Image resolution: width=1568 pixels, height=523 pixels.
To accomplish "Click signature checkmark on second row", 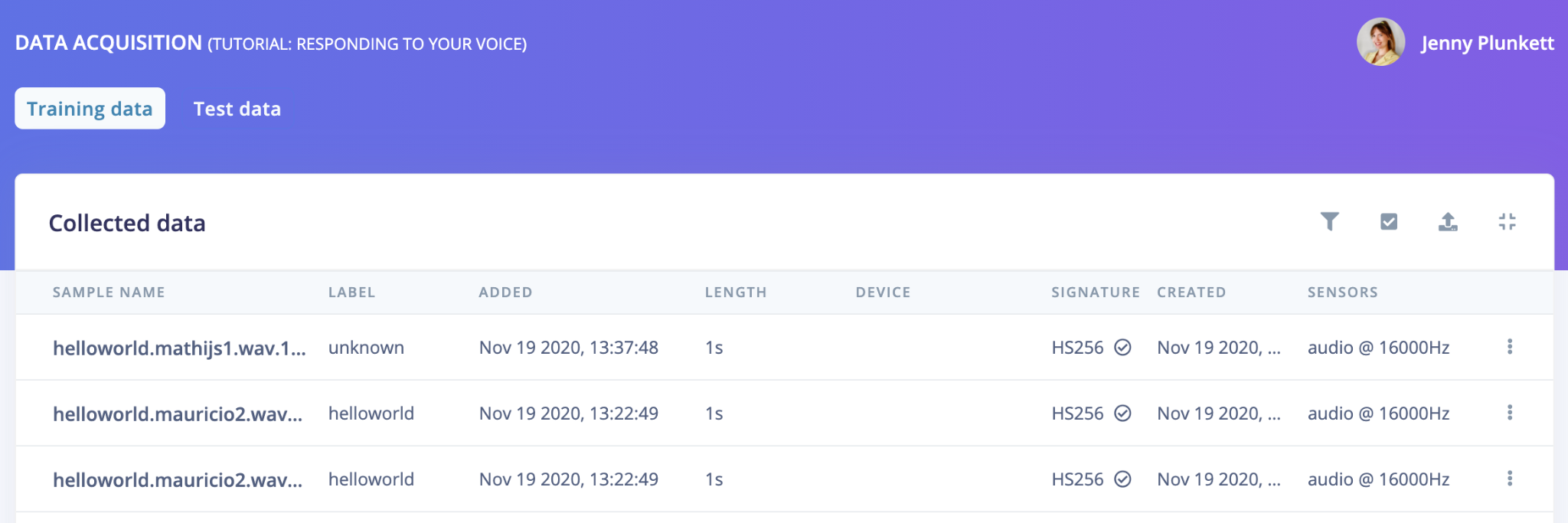I will pyautogui.click(x=1122, y=413).
